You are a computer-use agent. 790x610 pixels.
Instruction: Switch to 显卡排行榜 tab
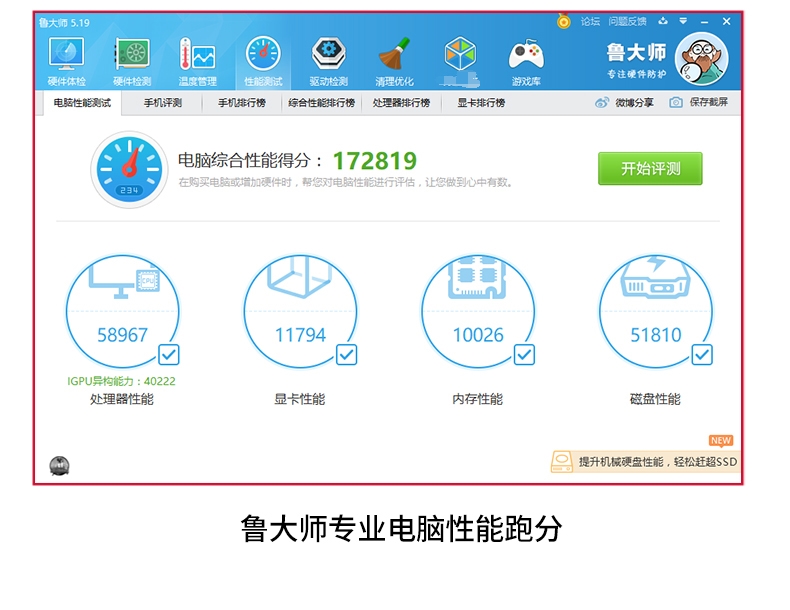pos(481,103)
